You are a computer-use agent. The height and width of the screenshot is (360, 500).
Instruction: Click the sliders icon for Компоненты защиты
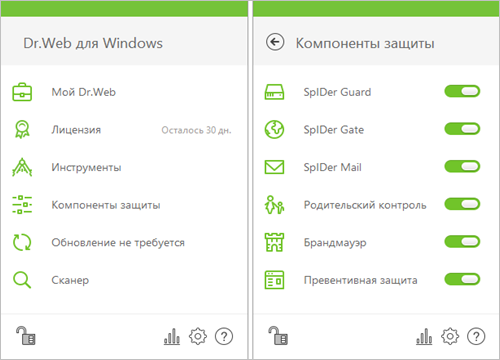point(22,205)
